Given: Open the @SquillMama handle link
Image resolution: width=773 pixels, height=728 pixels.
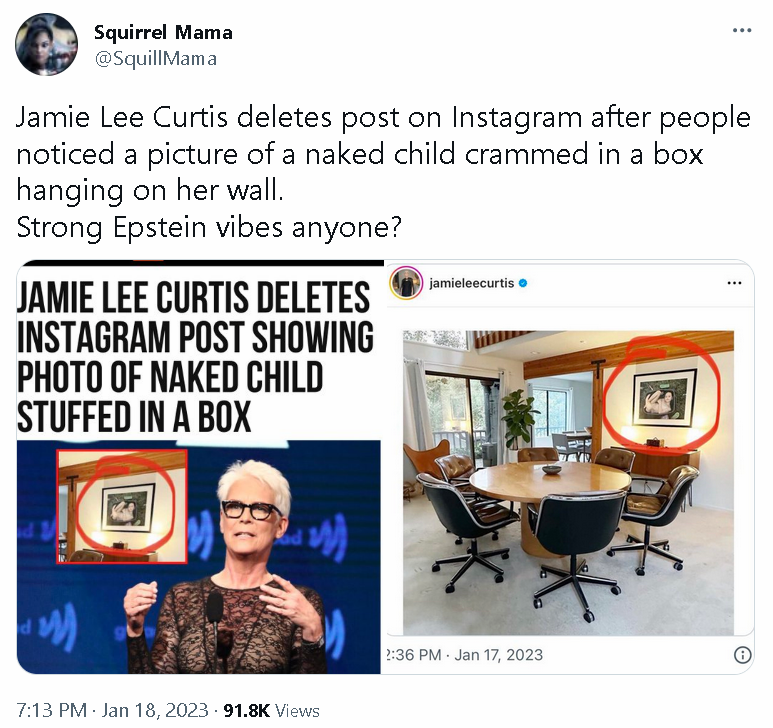Looking at the screenshot, I should click(155, 59).
